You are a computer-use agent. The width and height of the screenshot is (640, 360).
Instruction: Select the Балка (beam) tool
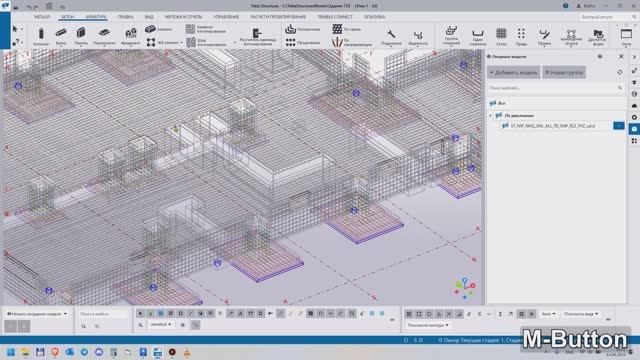(61, 36)
